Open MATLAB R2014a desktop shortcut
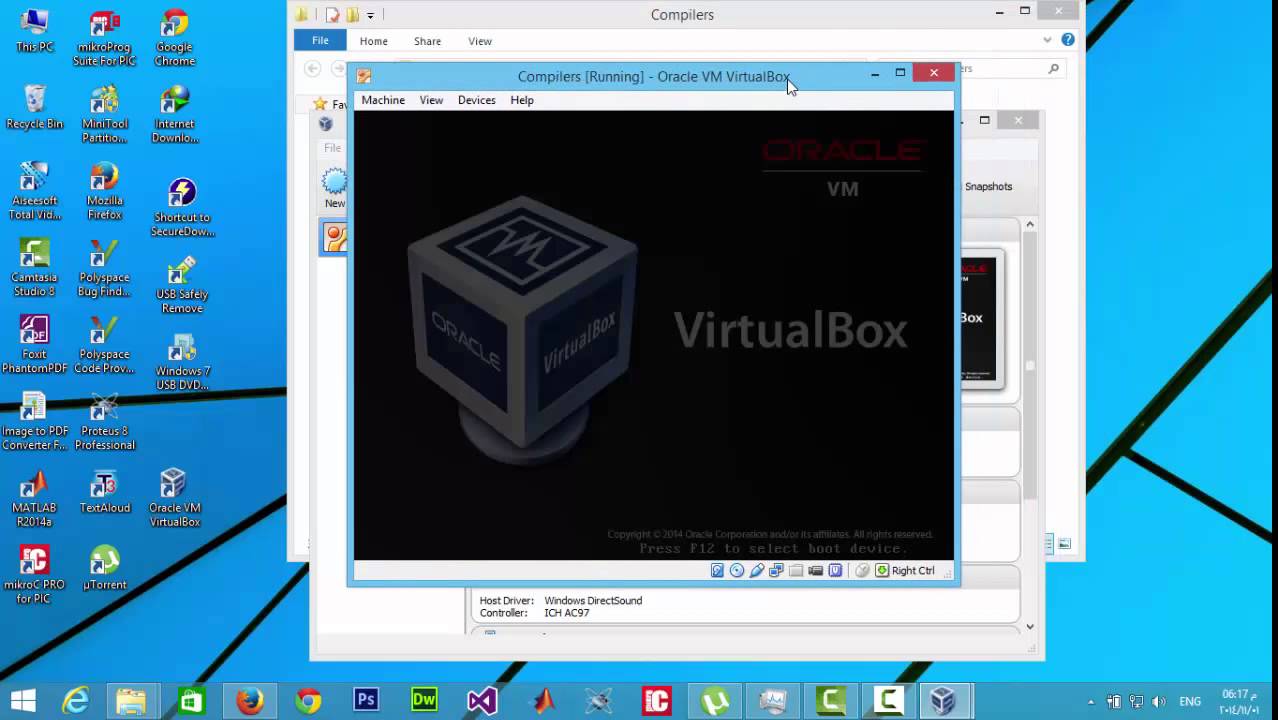Viewport: 1278px width, 720px height. (x=34, y=498)
